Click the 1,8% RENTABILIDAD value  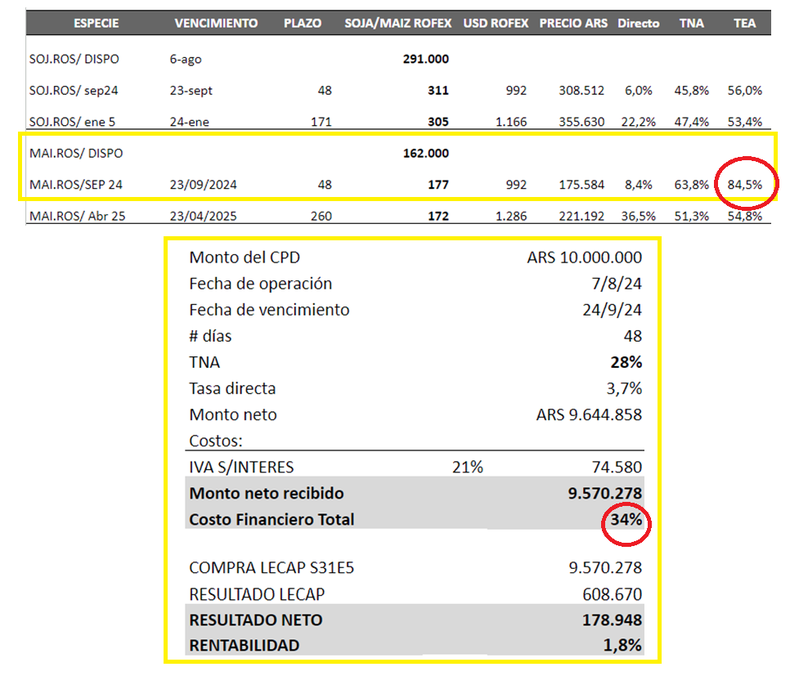click(623, 645)
